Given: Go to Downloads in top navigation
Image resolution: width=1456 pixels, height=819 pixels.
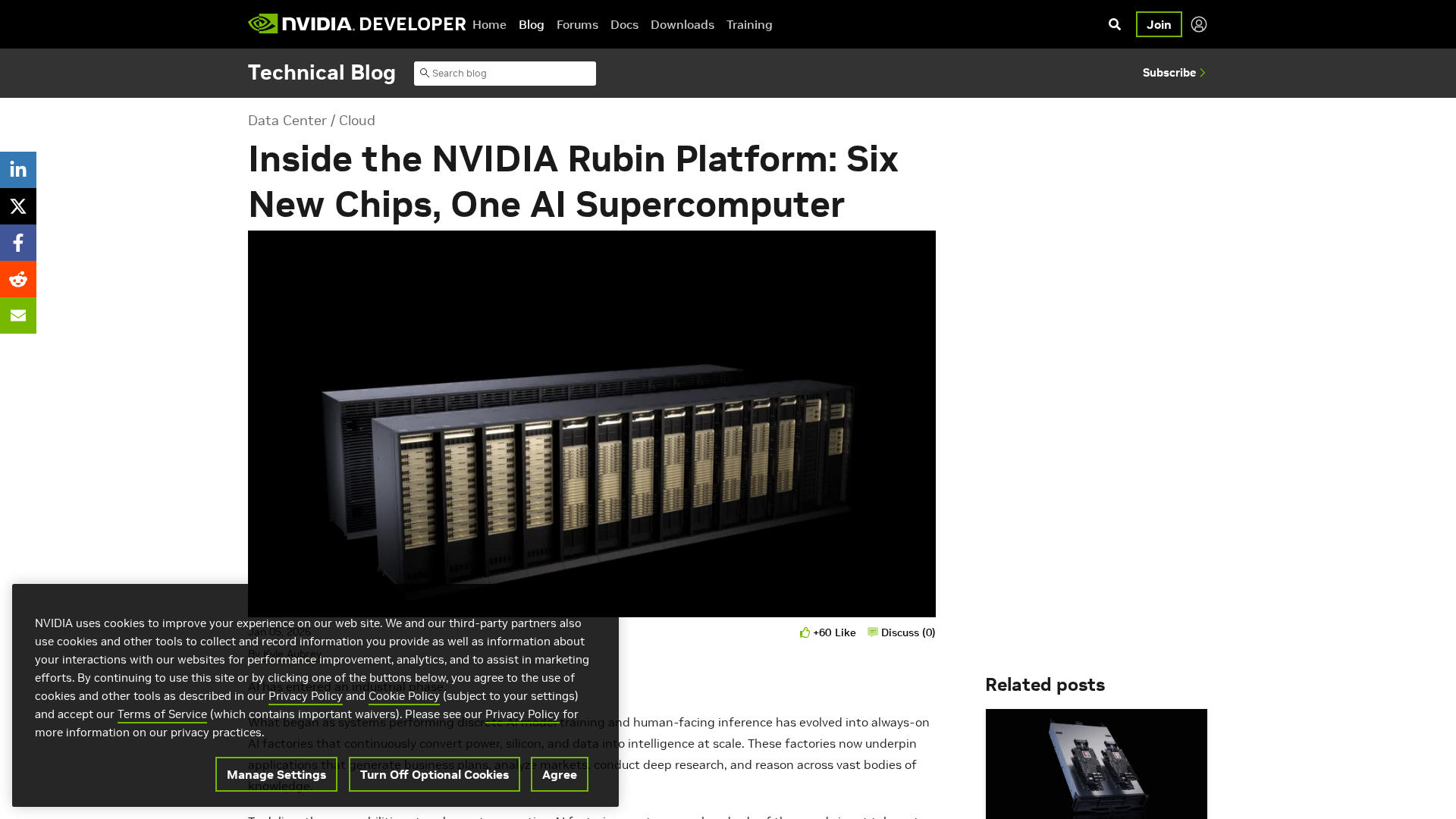Looking at the screenshot, I should tap(682, 25).
